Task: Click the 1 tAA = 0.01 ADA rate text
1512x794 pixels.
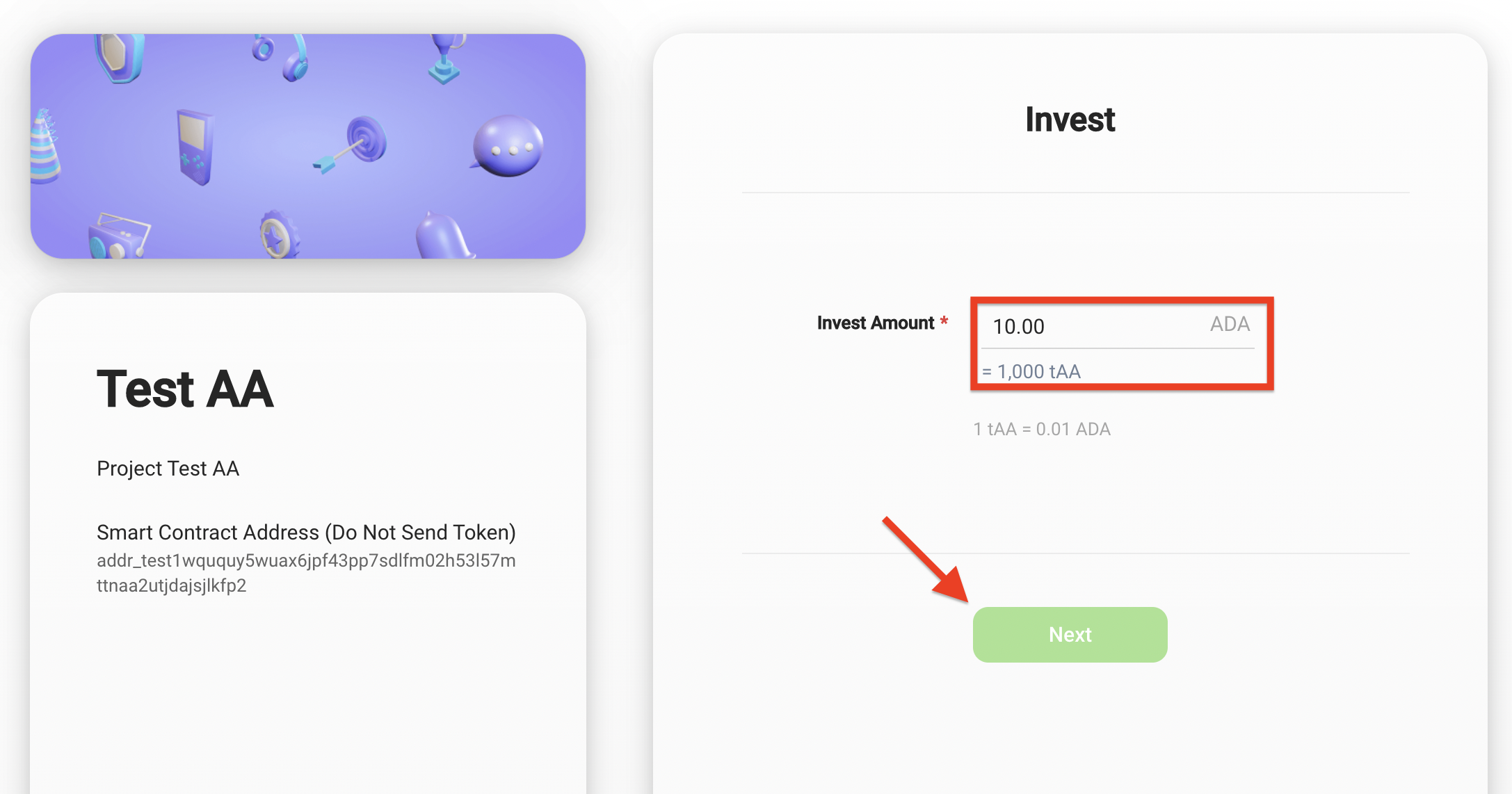Action: (1042, 429)
